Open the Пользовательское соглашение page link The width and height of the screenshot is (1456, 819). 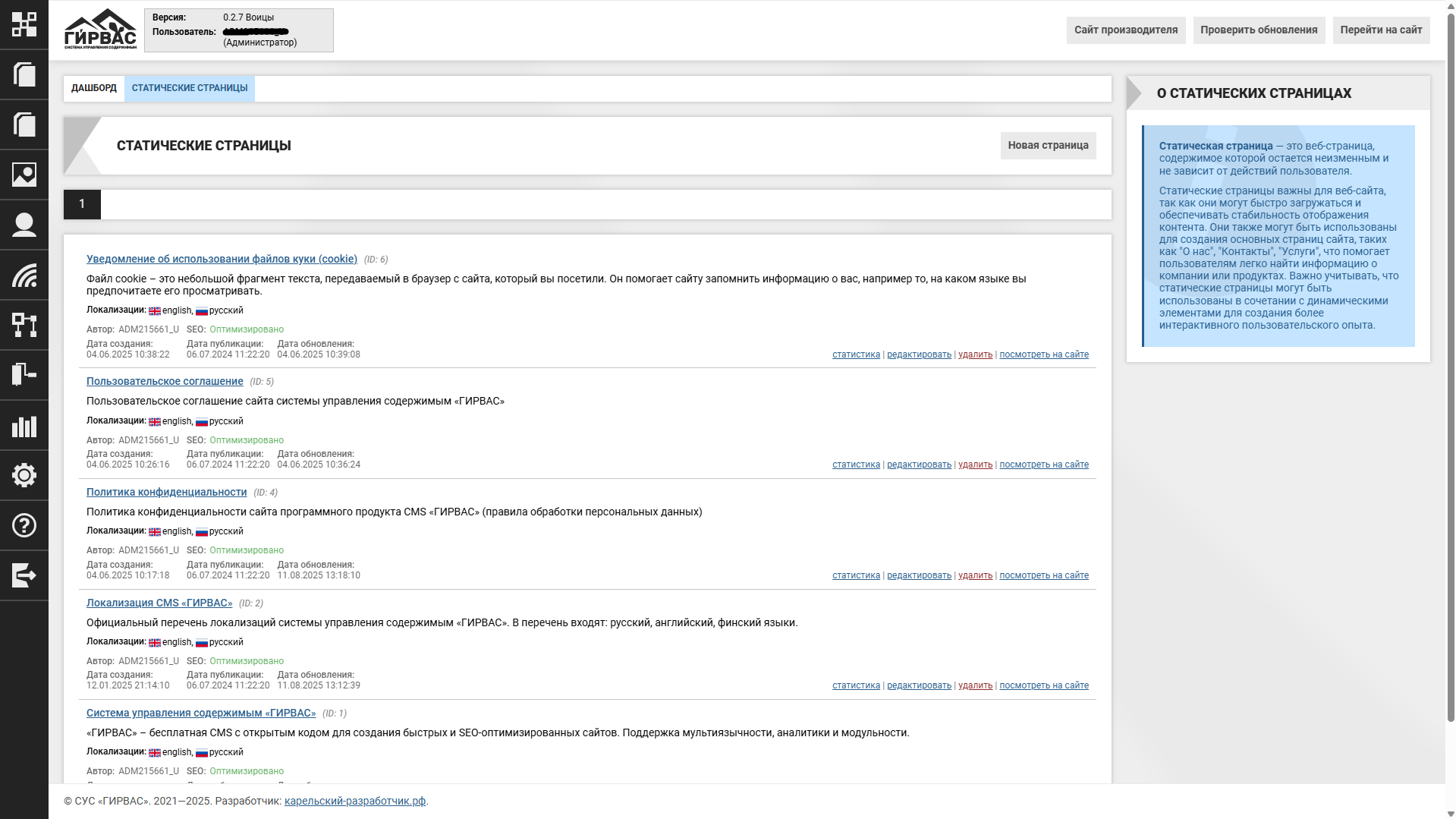(165, 381)
